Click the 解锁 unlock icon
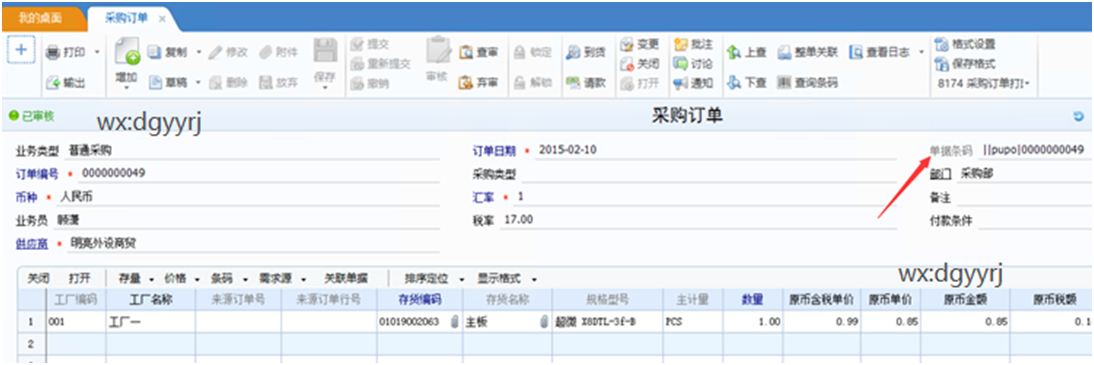 click(520, 83)
